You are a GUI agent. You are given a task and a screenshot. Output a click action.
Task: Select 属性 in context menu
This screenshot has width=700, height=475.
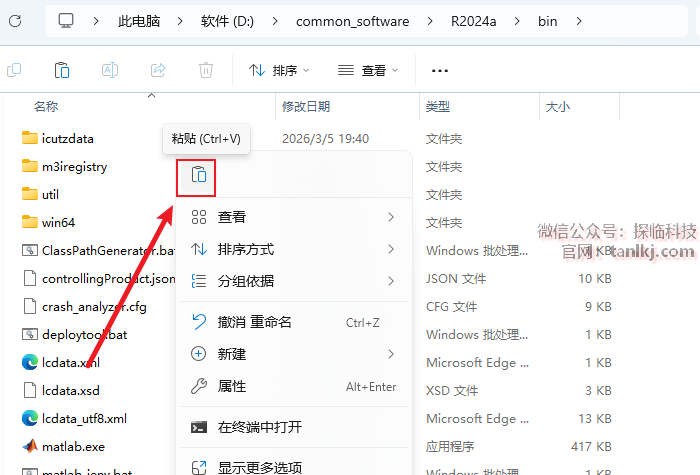tap(294, 386)
